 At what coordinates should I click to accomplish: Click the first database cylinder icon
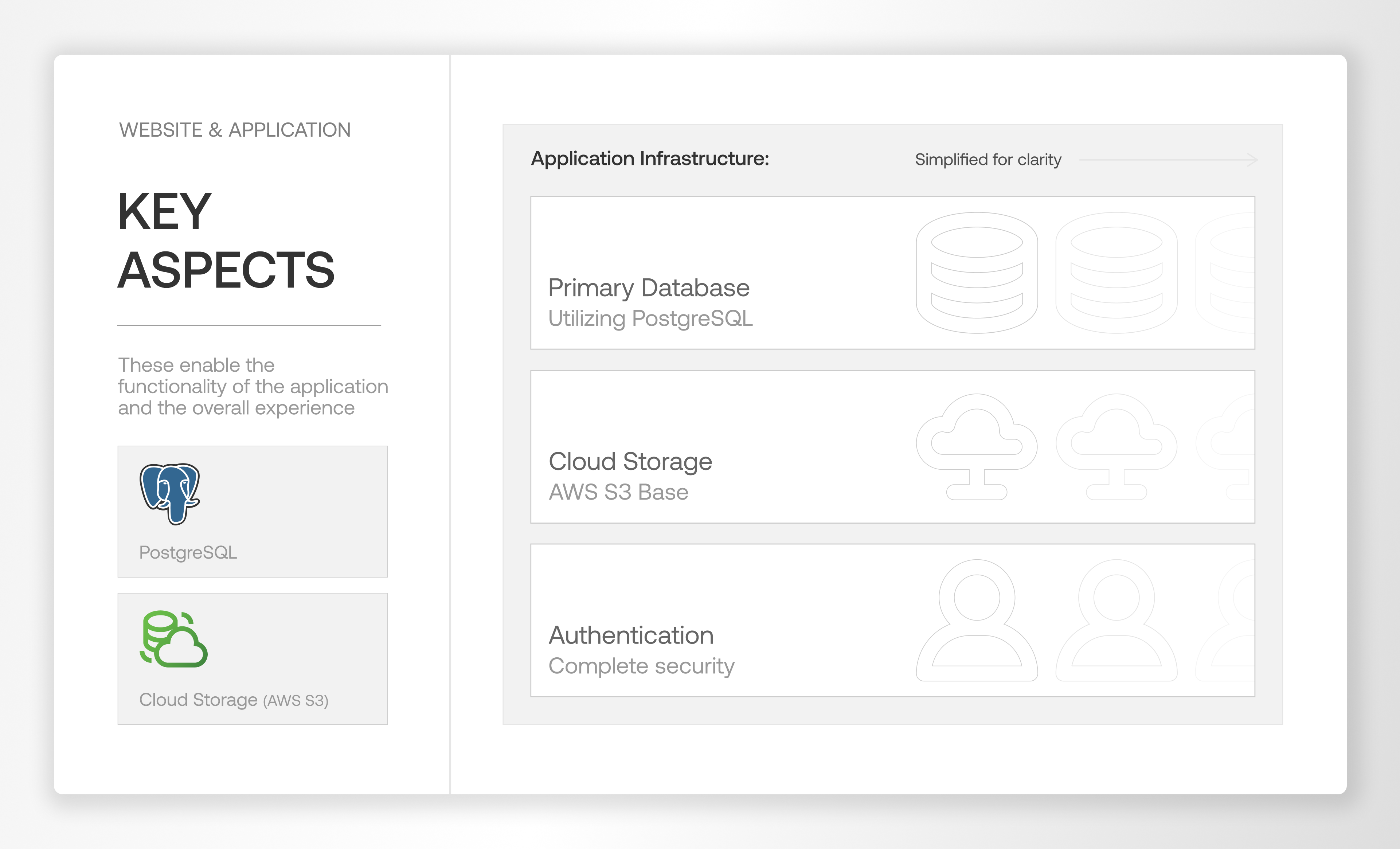point(977,273)
